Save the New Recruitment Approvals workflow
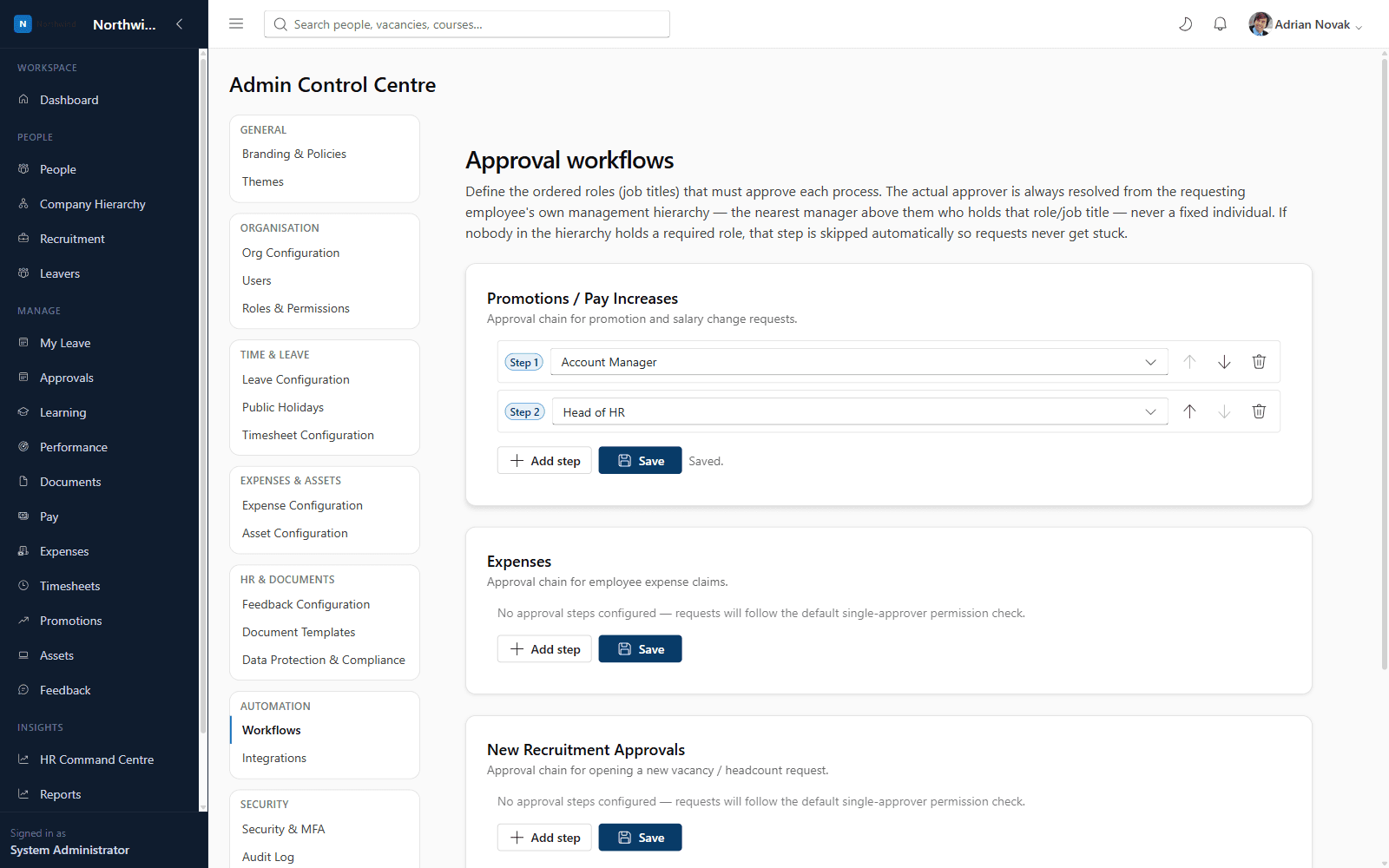Image resolution: width=1389 pixels, height=868 pixels. click(x=640, y=838)
